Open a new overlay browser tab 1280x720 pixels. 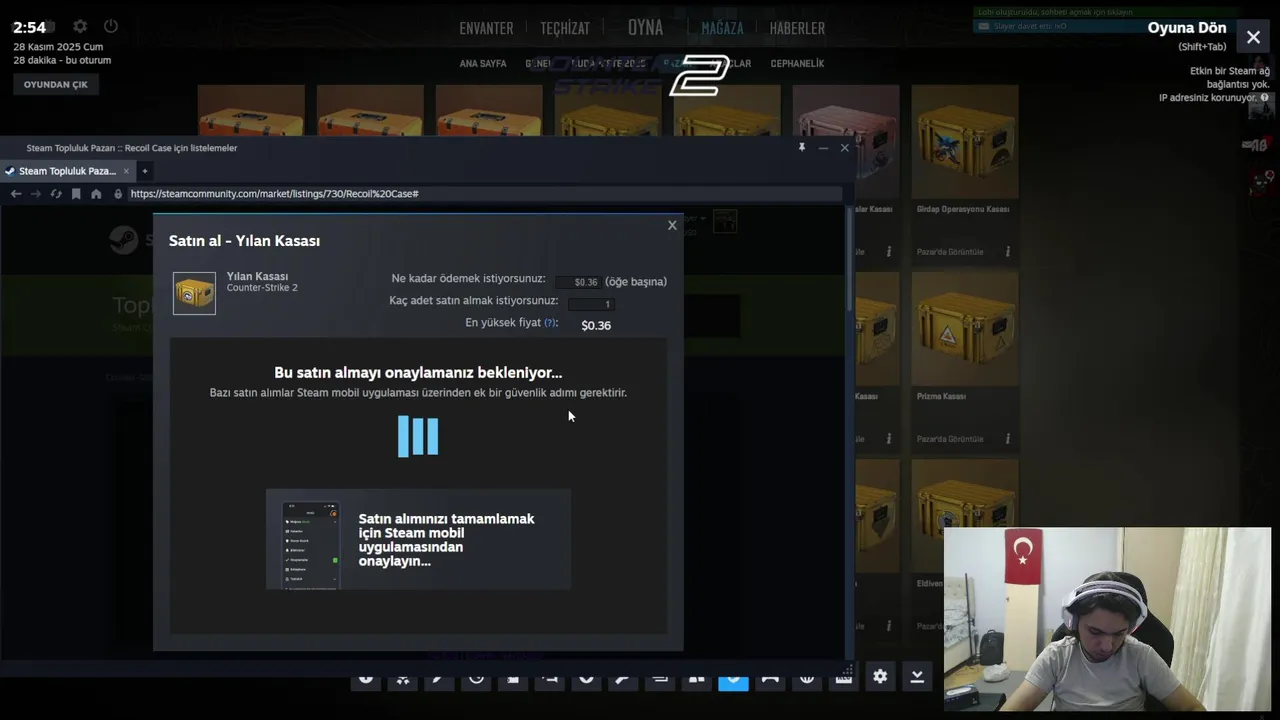point(145,171)
